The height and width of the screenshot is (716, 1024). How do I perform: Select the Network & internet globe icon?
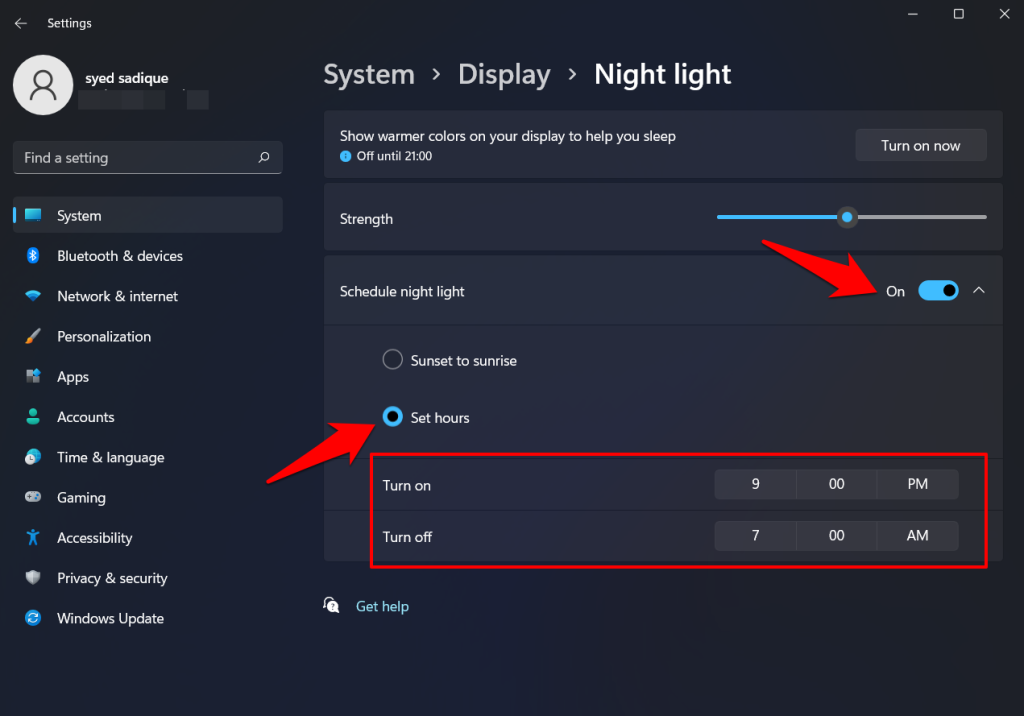[31, 296]
